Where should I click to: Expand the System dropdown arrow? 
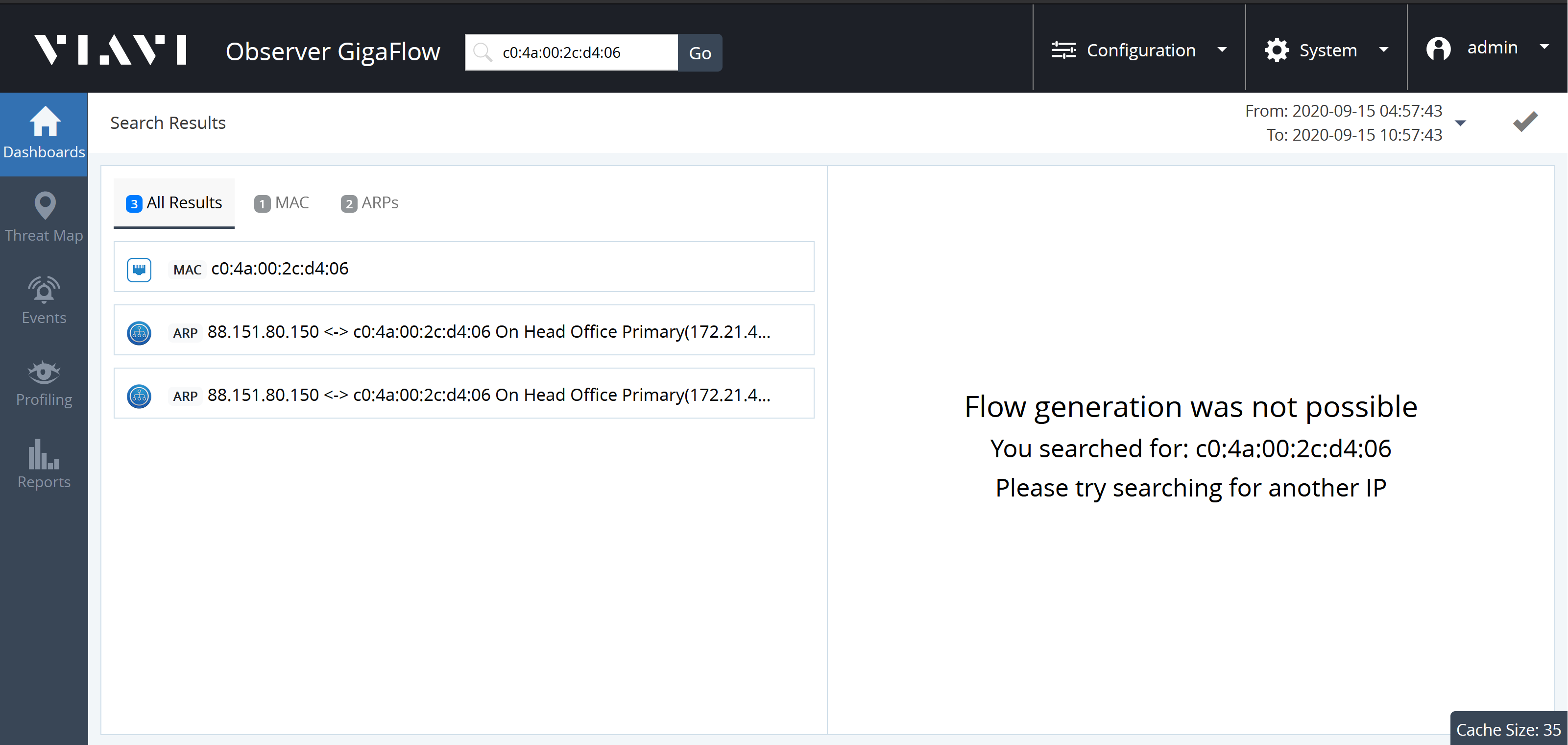point(1383,50)
